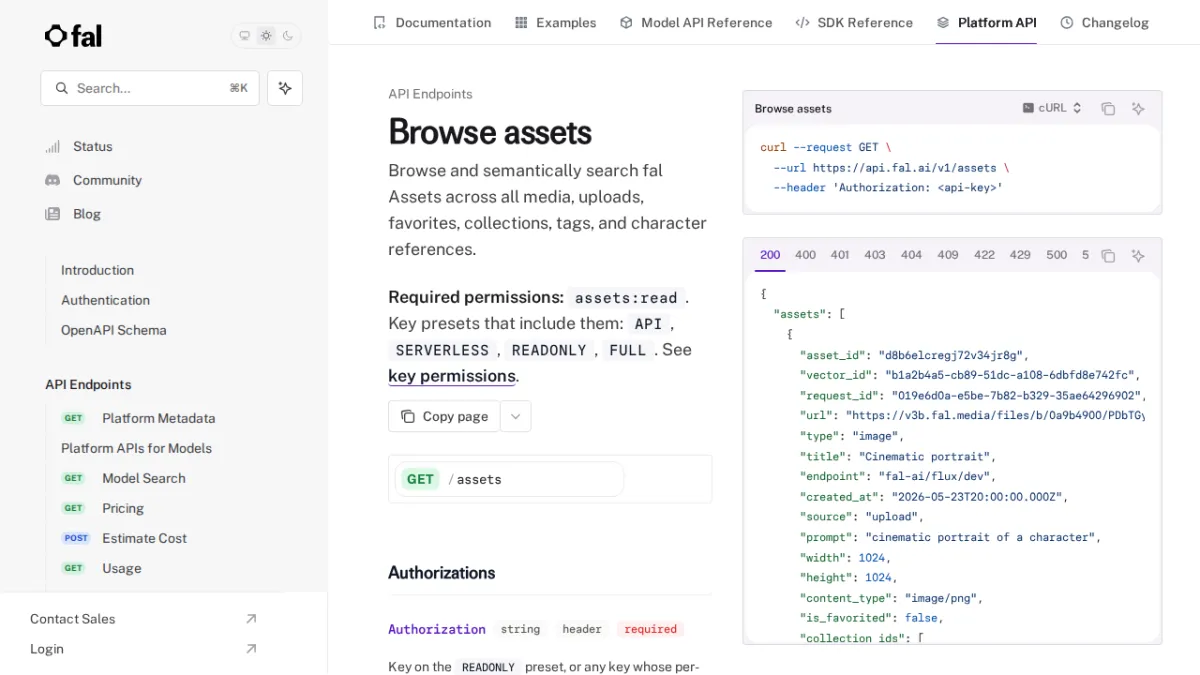Open the Copy page dropdown arrow

[x=515, y=416]
